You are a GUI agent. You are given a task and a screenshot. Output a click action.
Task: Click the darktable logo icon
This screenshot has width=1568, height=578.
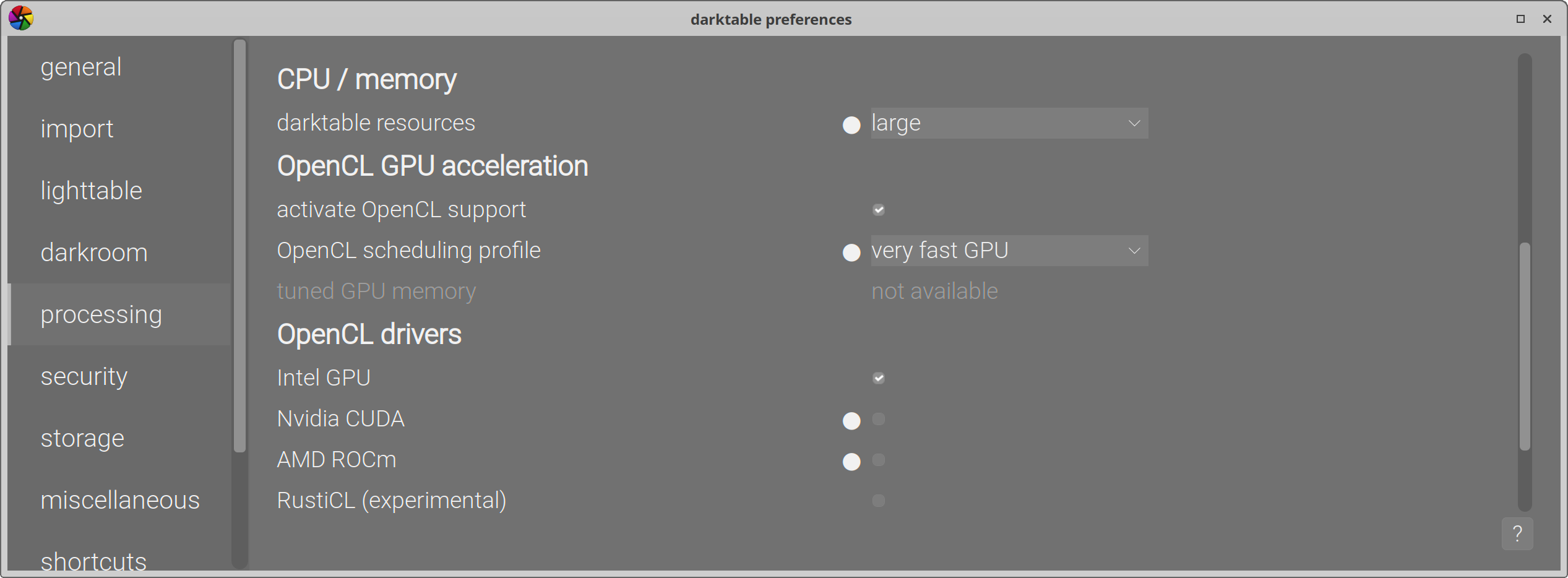(21, 19)
